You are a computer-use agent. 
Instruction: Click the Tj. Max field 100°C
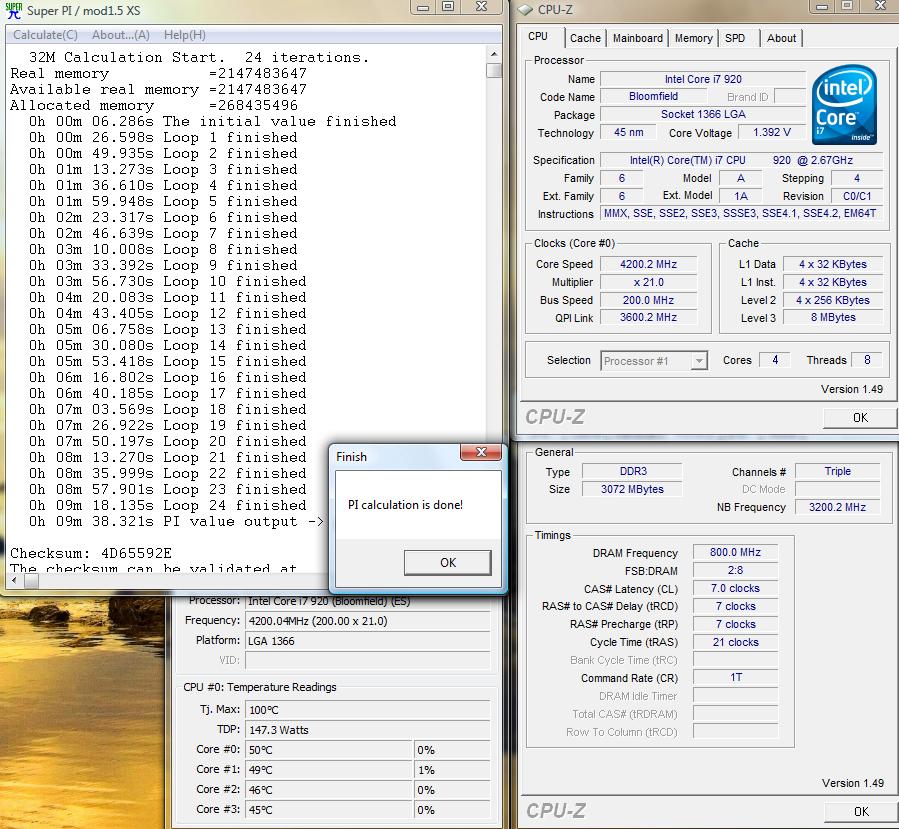368,710
